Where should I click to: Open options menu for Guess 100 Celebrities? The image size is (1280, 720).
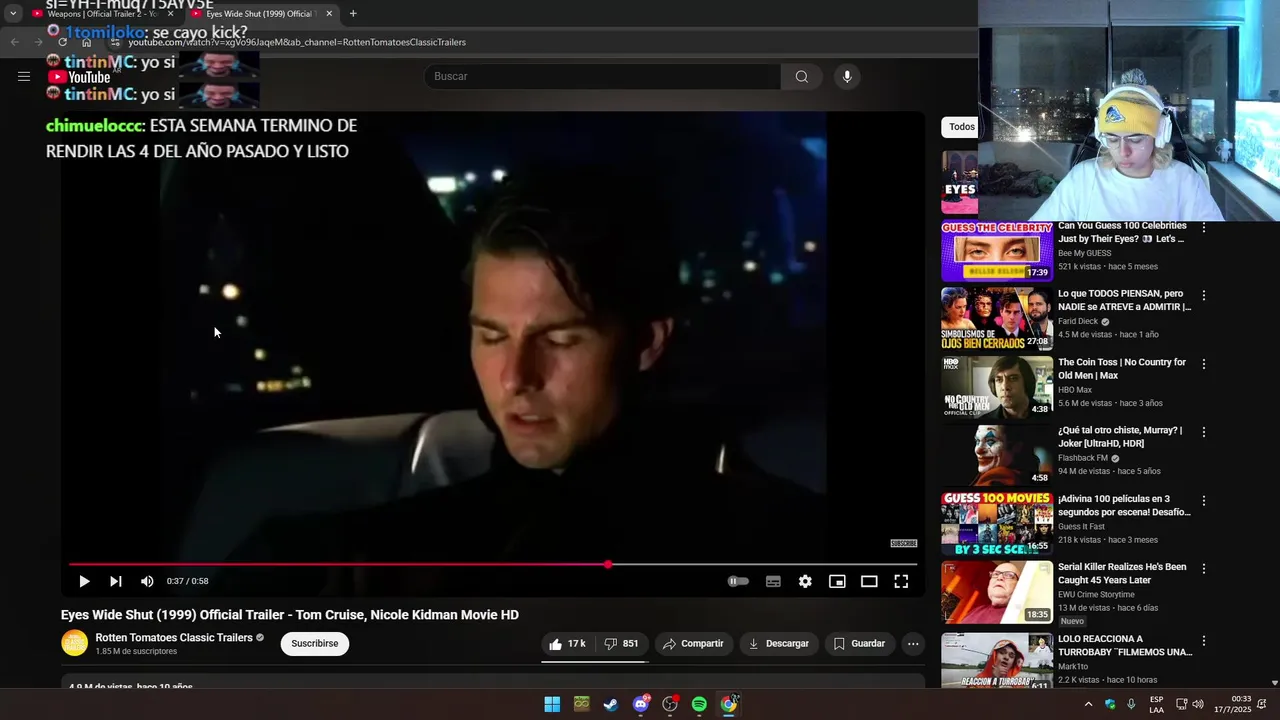1204,228
